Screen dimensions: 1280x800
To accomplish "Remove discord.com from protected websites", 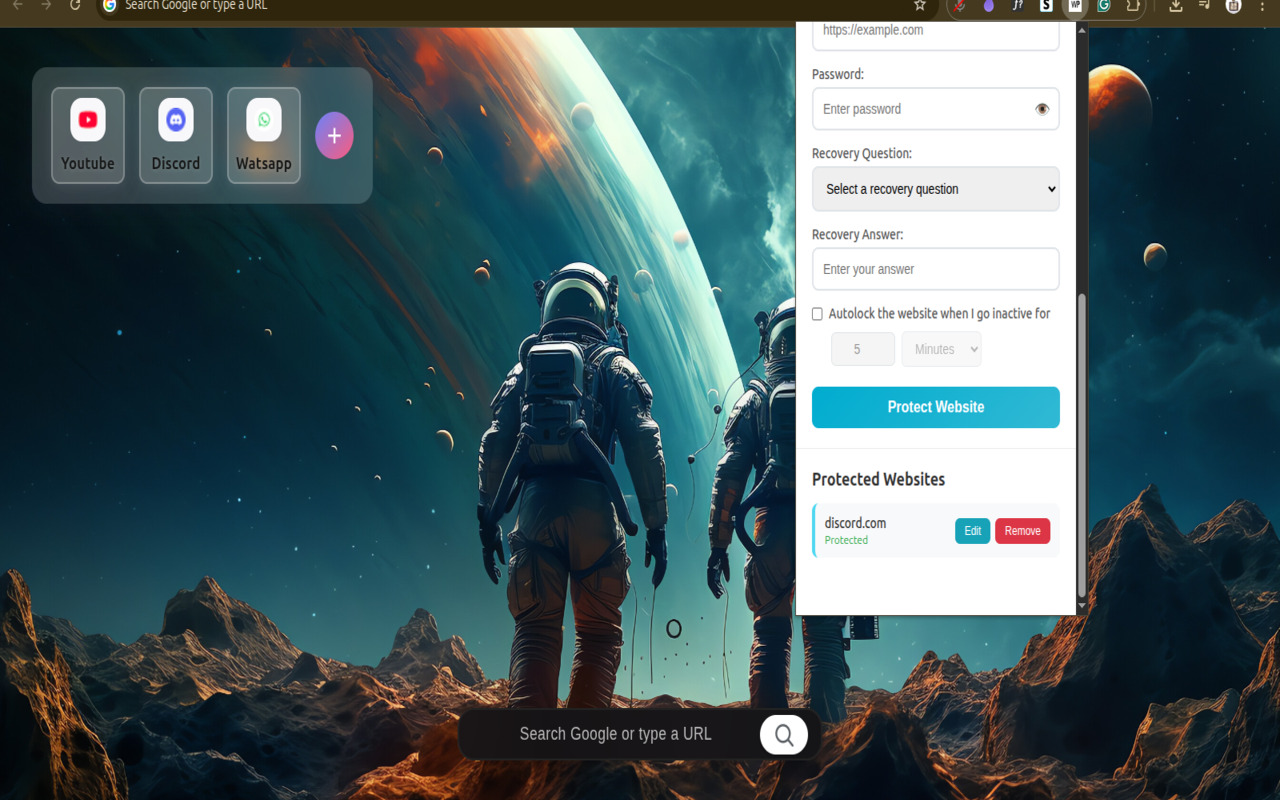I will (x=1022, y=531).
